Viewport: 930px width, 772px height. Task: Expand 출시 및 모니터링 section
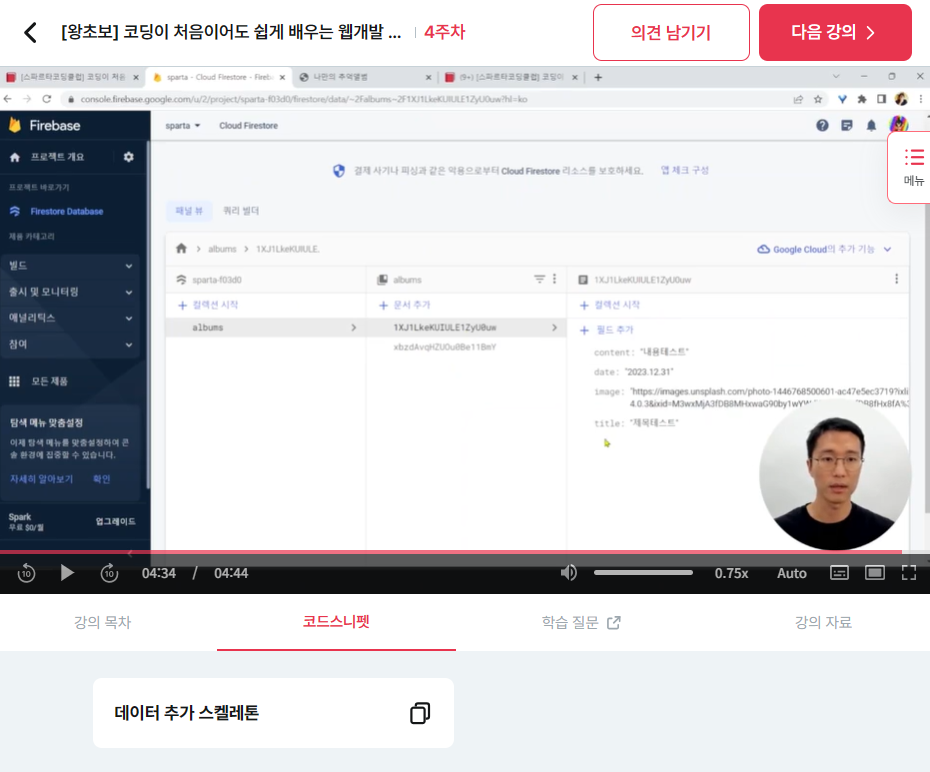pyautogui.click(x=70, y=292)
